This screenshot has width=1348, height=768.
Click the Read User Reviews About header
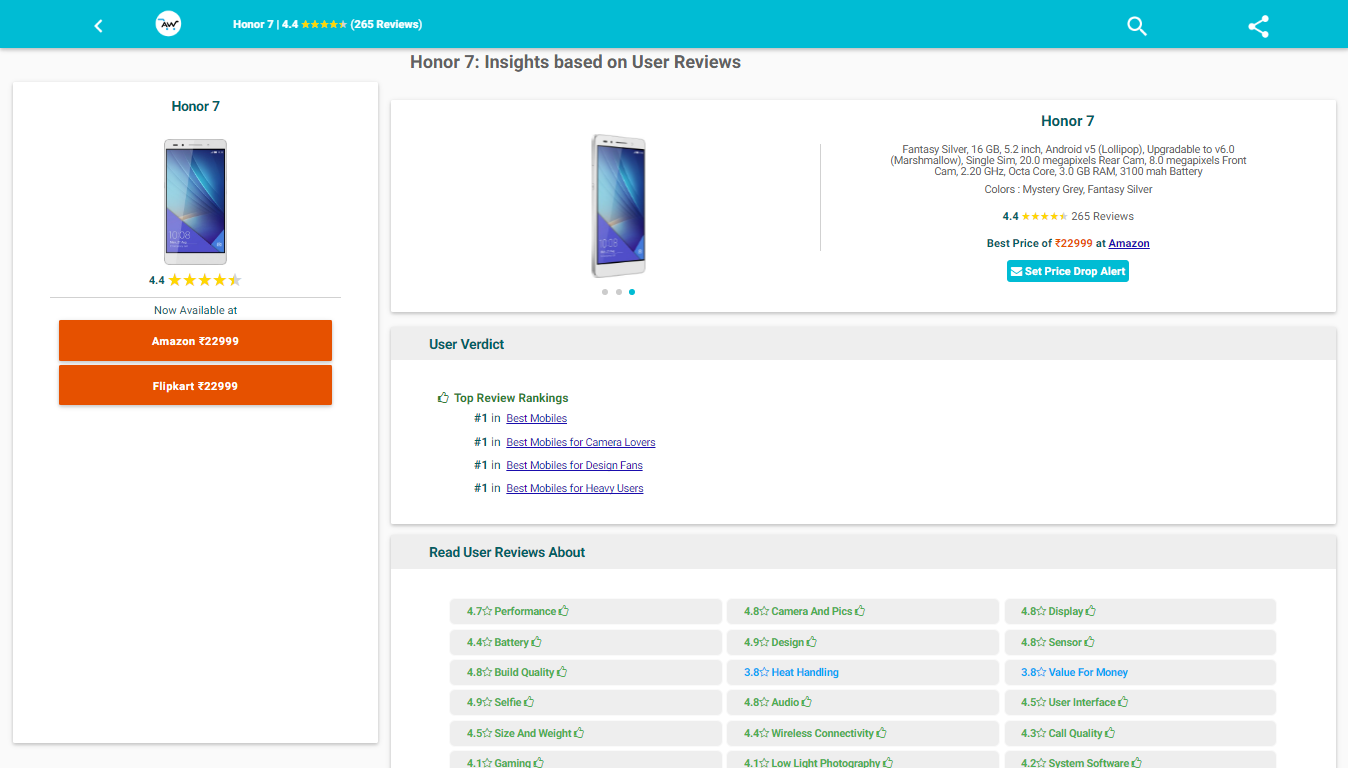(863, 552)
